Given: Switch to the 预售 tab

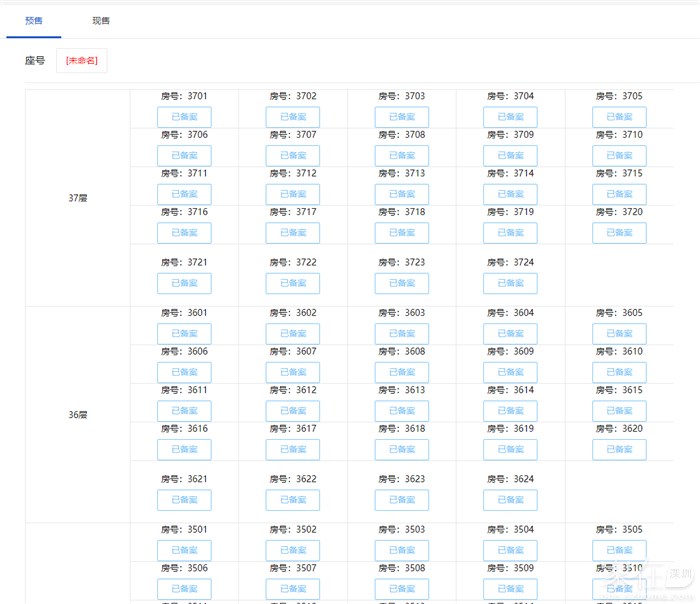Looking at the screenshot, I should tap(34, 20).
